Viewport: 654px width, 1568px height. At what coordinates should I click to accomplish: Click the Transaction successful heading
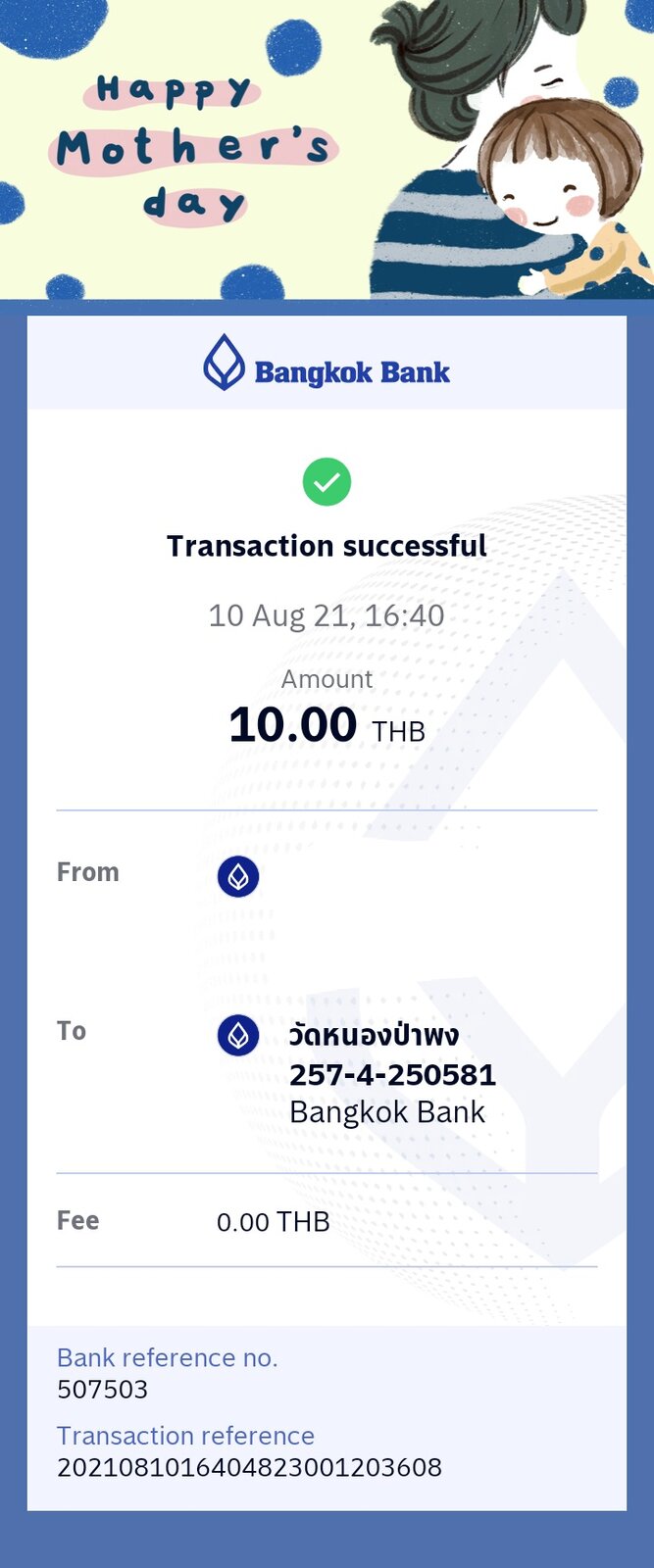click(x=327, y=546)
